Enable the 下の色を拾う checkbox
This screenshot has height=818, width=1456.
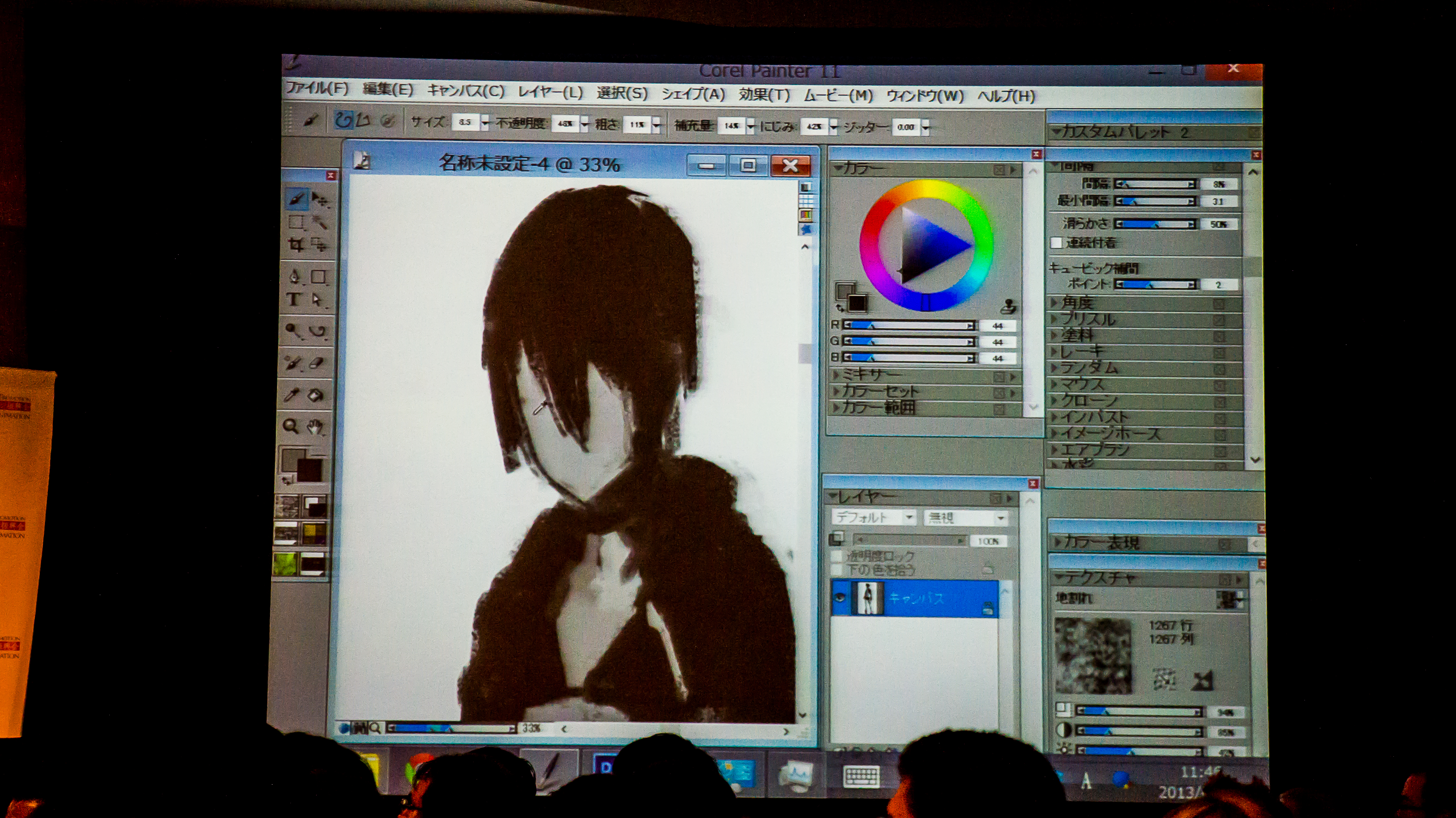click(x=837, y=569)
